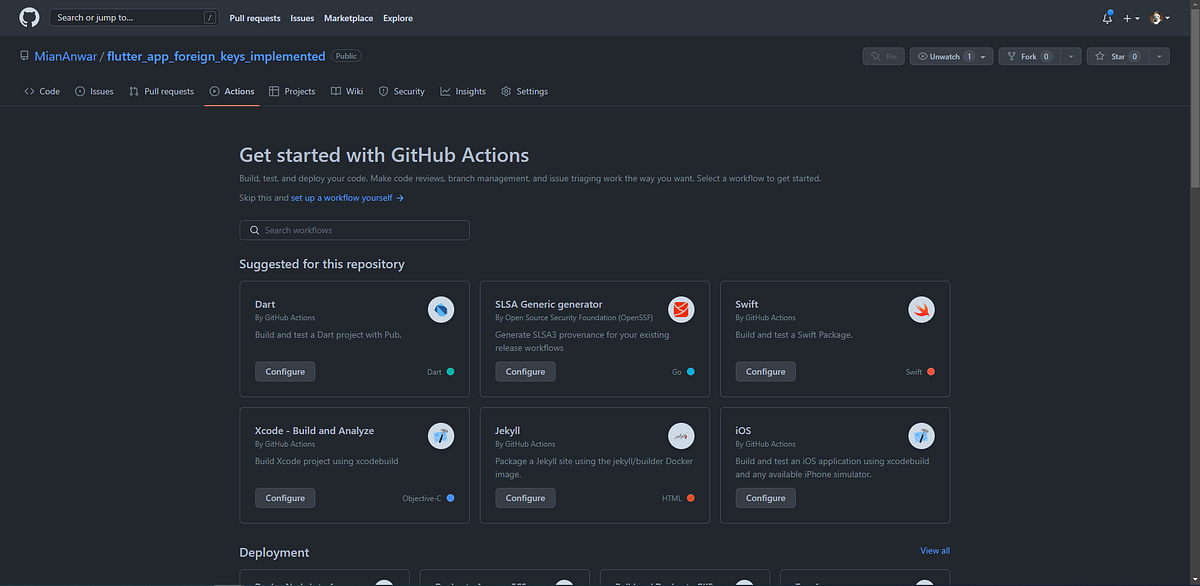Click the SLSA Generic generator OpenSSF icon
The height and width of the screenshot is (586, 1200).
click(681, 309)
